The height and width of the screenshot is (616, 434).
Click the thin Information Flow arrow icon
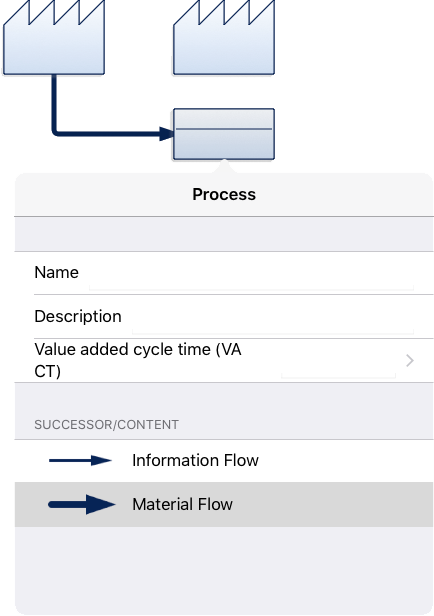(x=81, y=460)
